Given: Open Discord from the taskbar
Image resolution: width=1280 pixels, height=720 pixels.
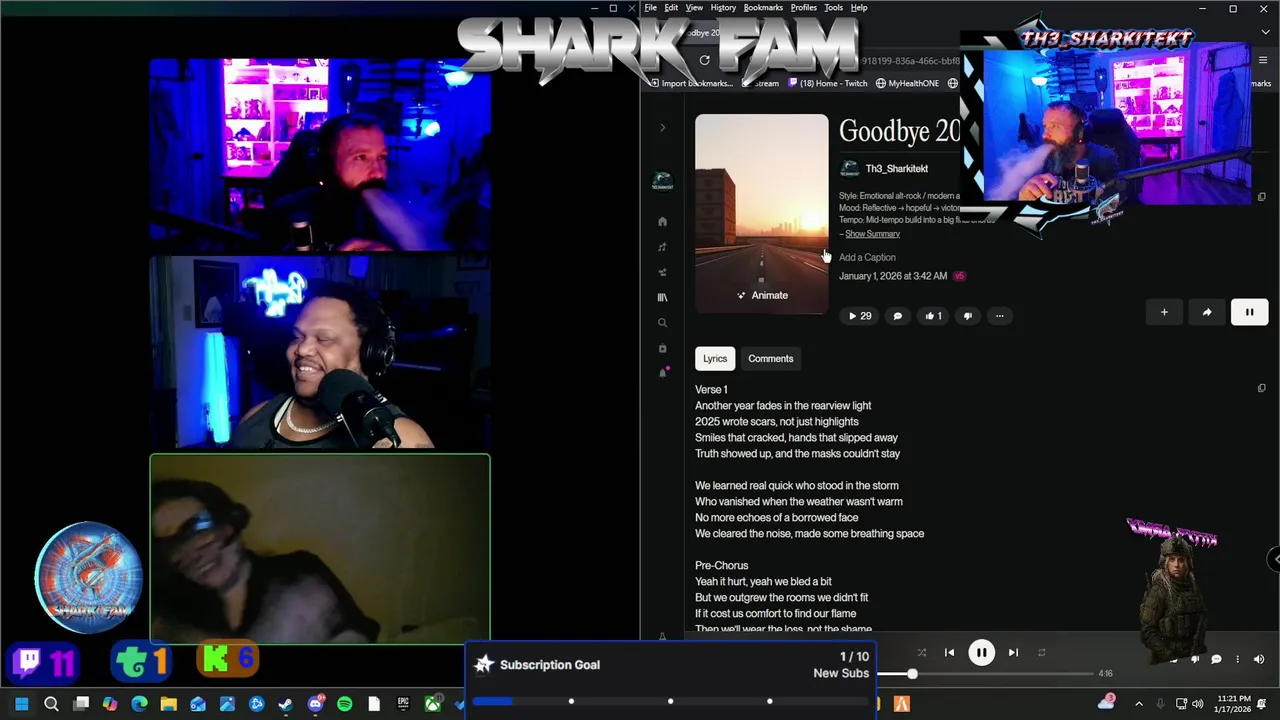Looking at the screenshot, I should (x=316, y=705).
